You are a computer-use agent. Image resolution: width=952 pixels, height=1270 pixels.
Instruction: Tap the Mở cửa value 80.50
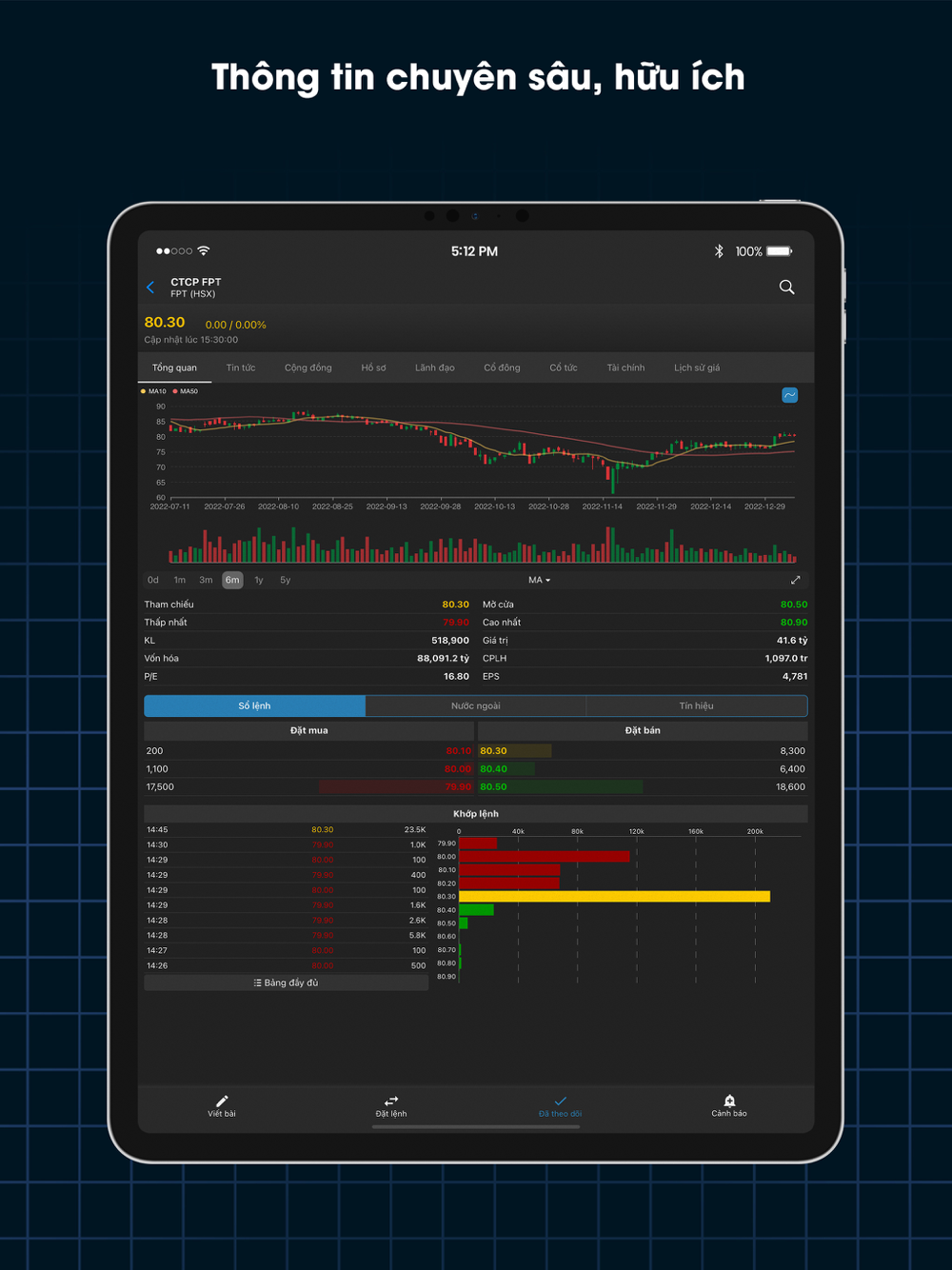pos(794,605)
